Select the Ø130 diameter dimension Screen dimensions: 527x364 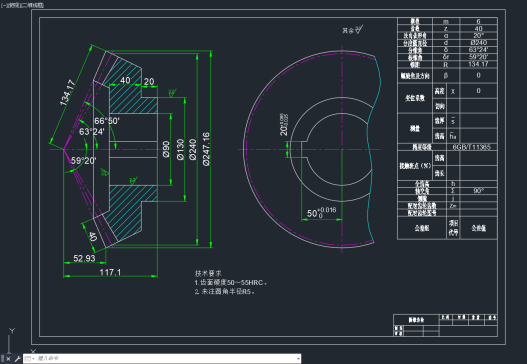click(x=180, y=149)
